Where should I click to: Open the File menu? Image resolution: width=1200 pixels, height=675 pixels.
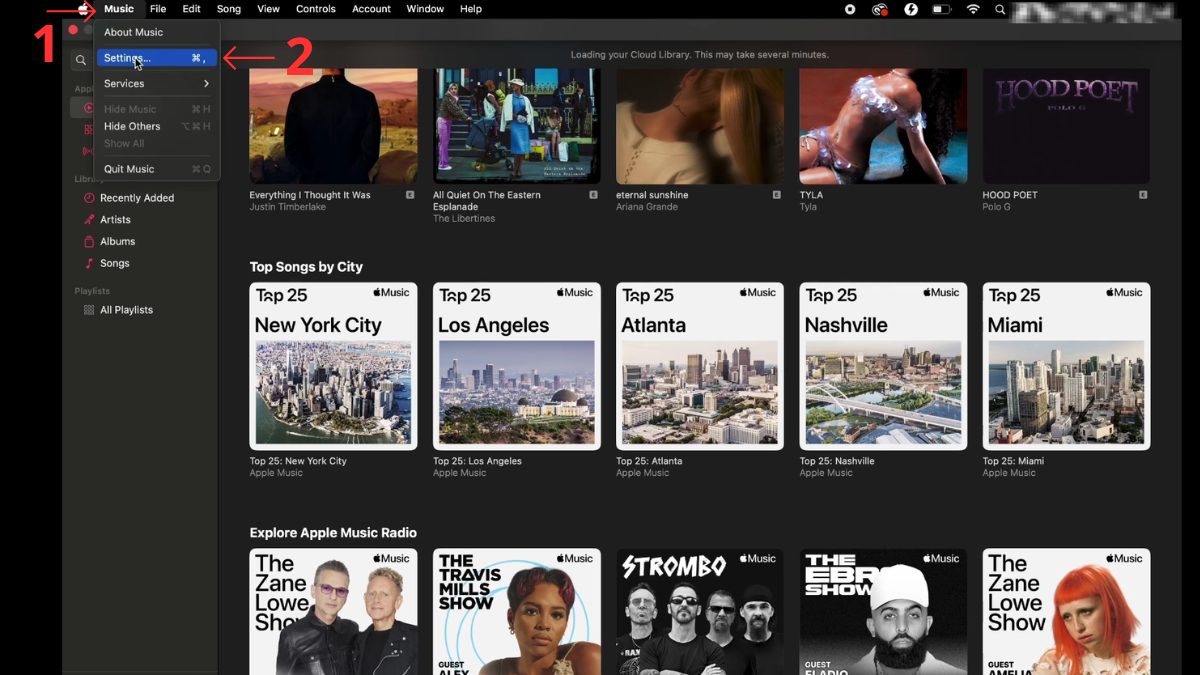coord(158,9)
